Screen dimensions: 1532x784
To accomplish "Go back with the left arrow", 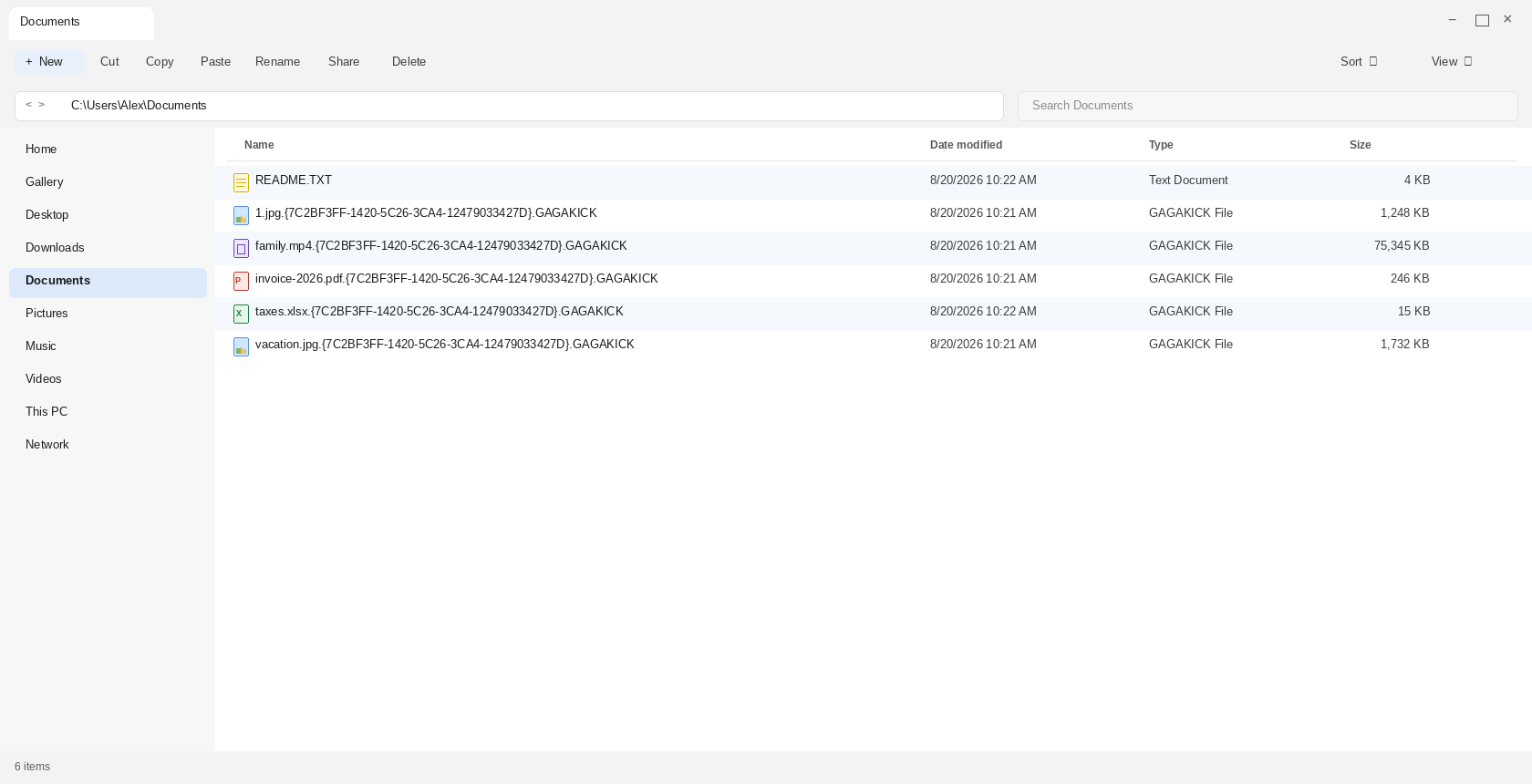I will tap(28, 105).
